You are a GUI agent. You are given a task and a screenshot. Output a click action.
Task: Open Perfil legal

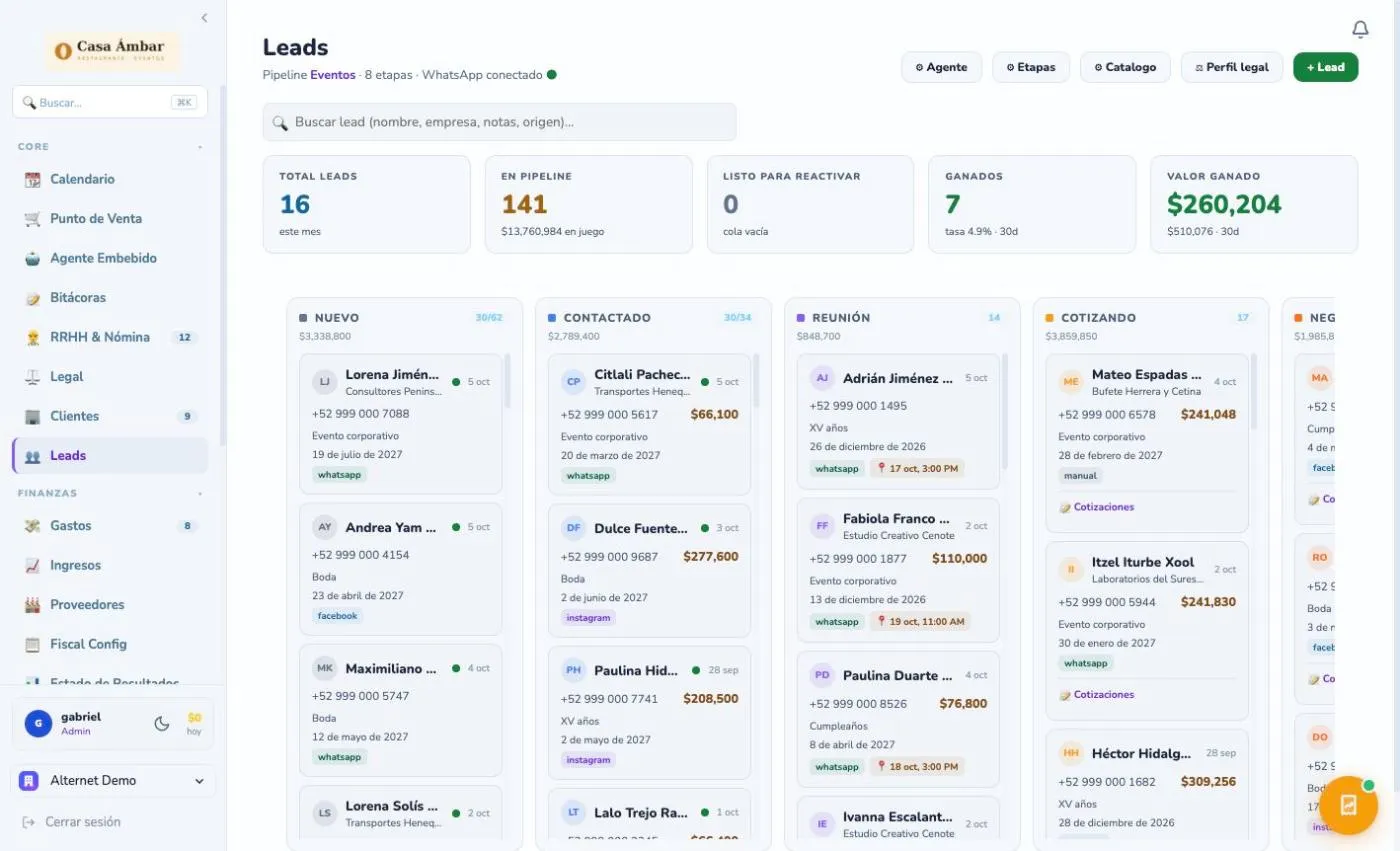pyautogui.click(x=1231, y=67)
